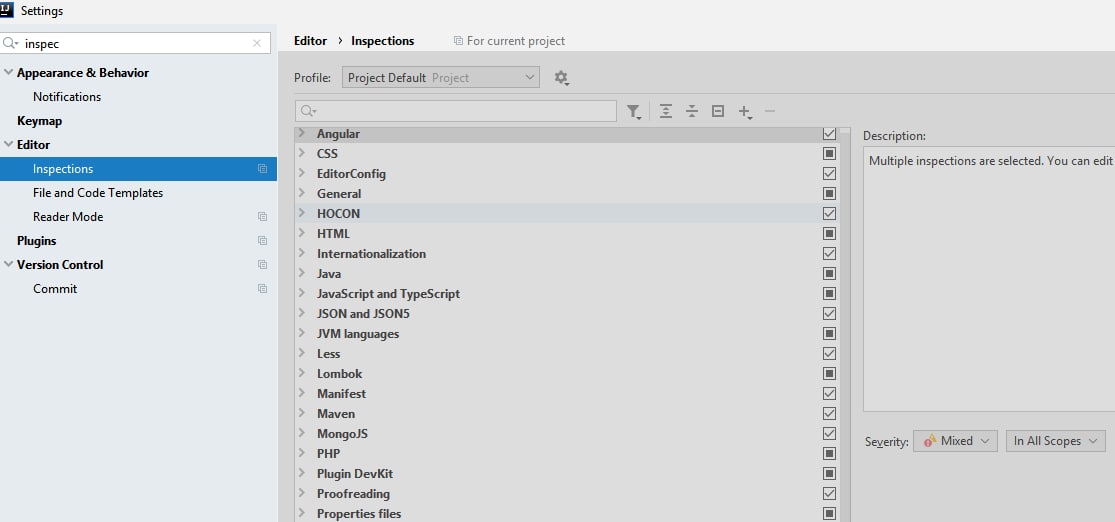Click the Editor breadcrumb link
Screen dimensions: 1115x522
(310, 41)
